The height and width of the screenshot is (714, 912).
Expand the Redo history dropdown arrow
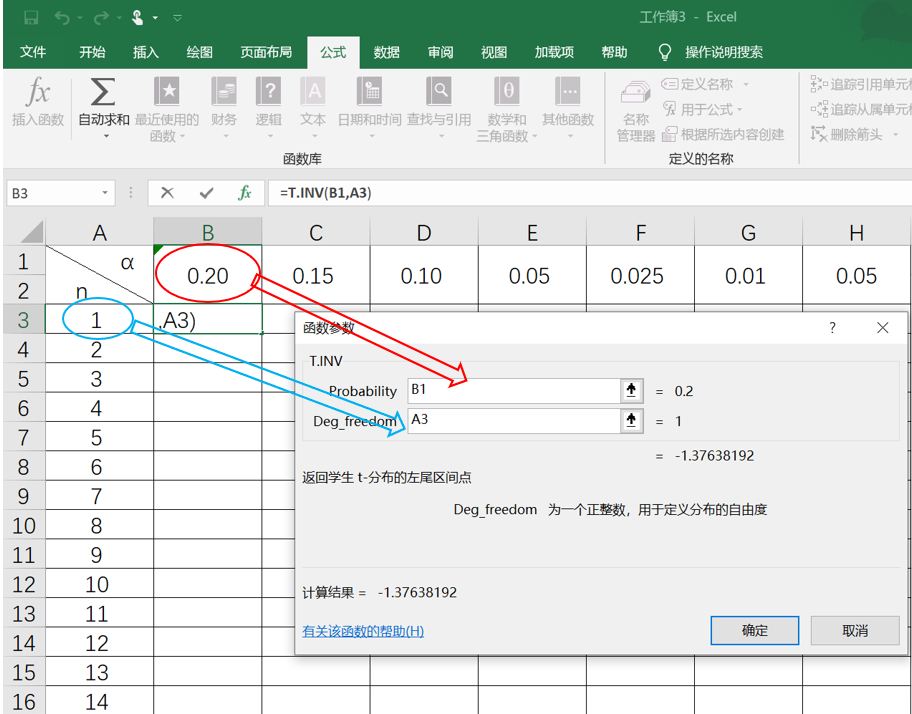(118, 18)
